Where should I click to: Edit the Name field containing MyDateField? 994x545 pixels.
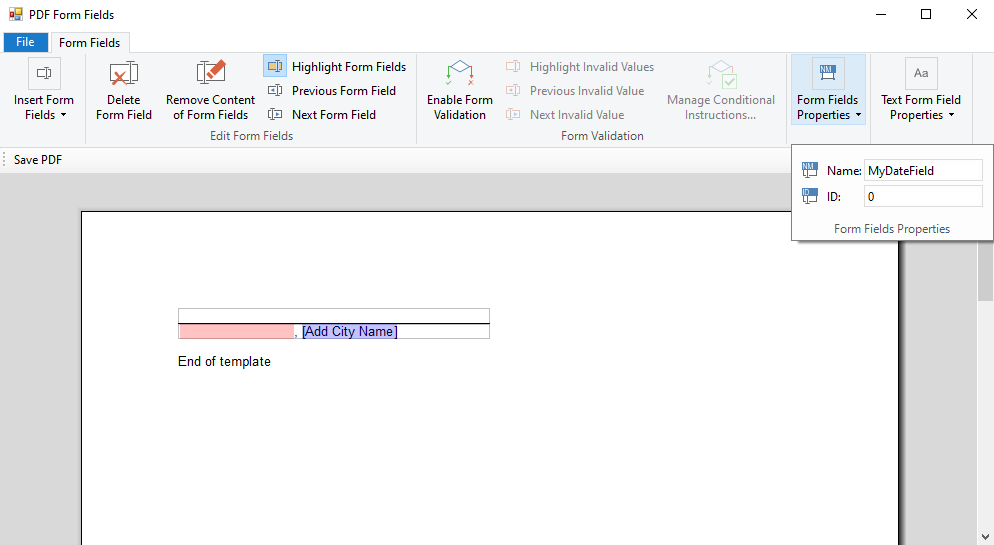[923, 170]
